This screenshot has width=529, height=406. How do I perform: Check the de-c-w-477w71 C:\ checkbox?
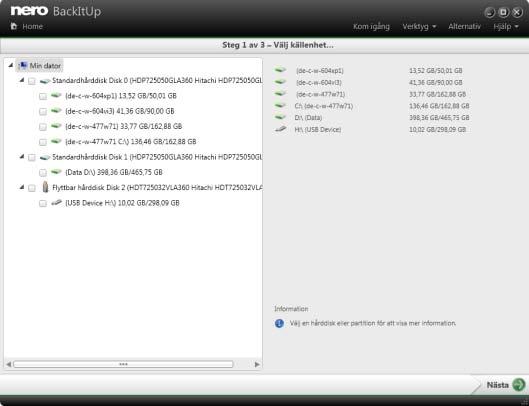point(43,142)
